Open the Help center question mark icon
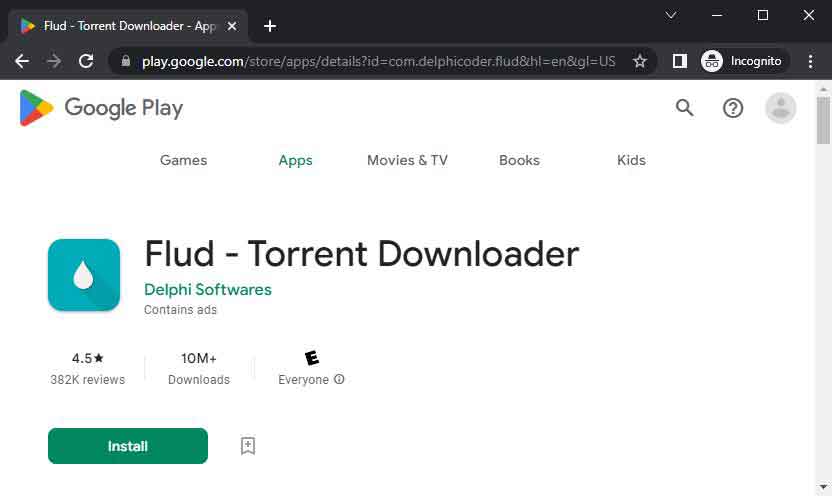Viewport: 832px width, 496px height. [x=733, y=108]
